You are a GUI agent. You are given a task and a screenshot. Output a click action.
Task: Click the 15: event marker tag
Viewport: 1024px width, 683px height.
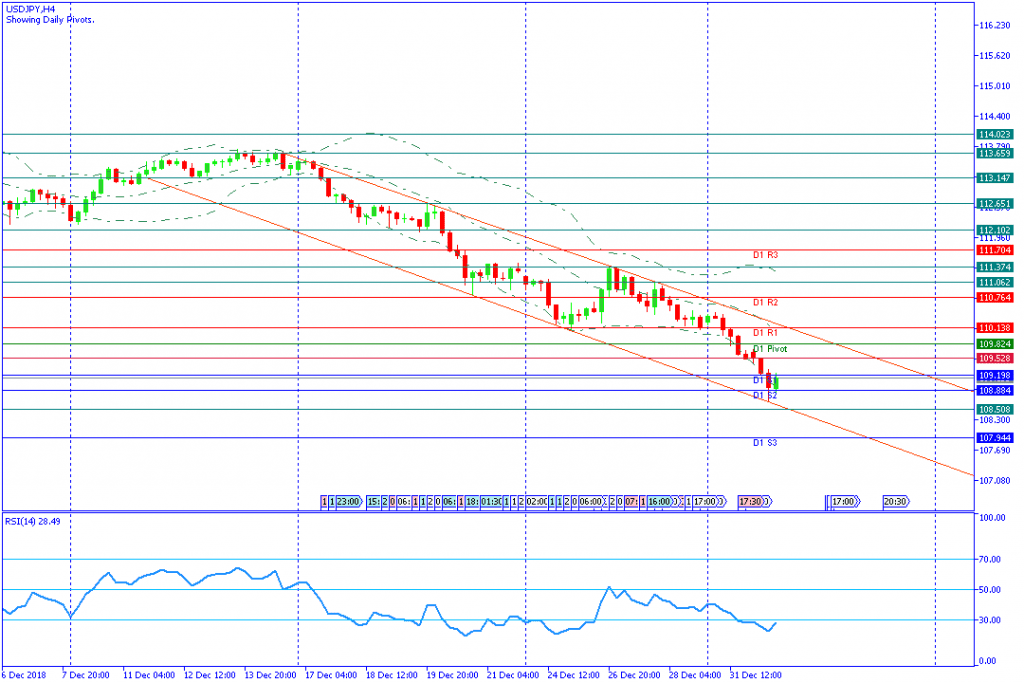(374, 501)
